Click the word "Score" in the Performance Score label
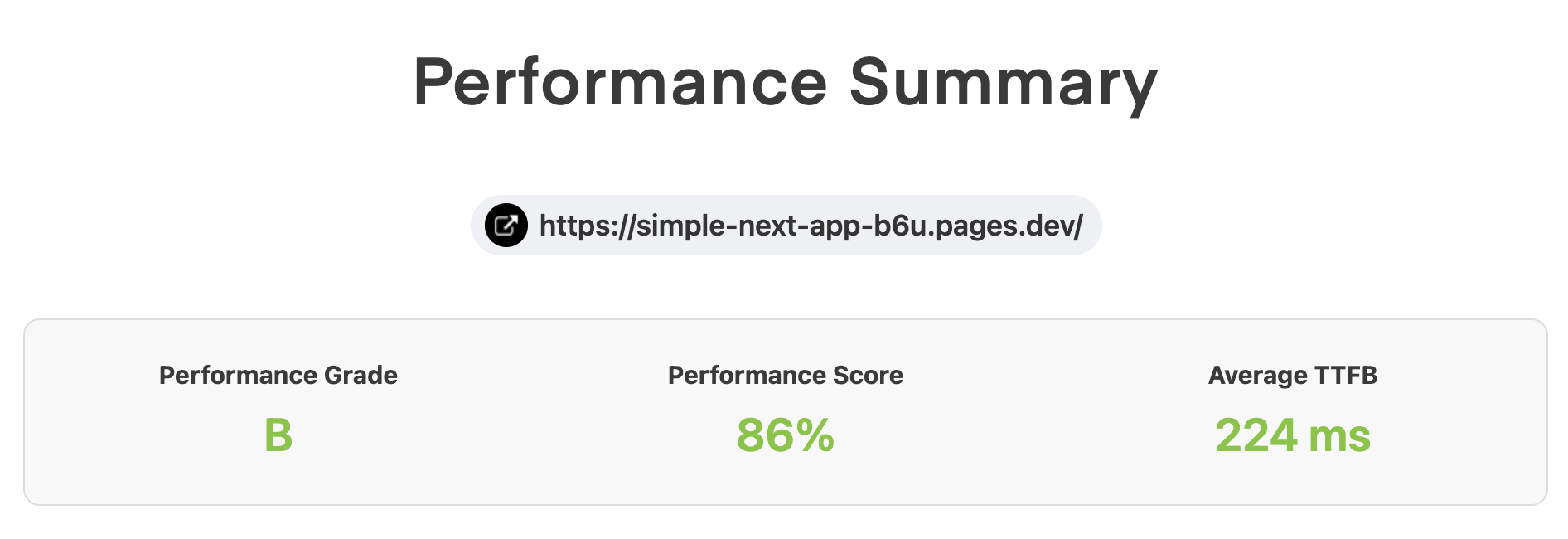The image size is (1568, 539). pos(868,376)
